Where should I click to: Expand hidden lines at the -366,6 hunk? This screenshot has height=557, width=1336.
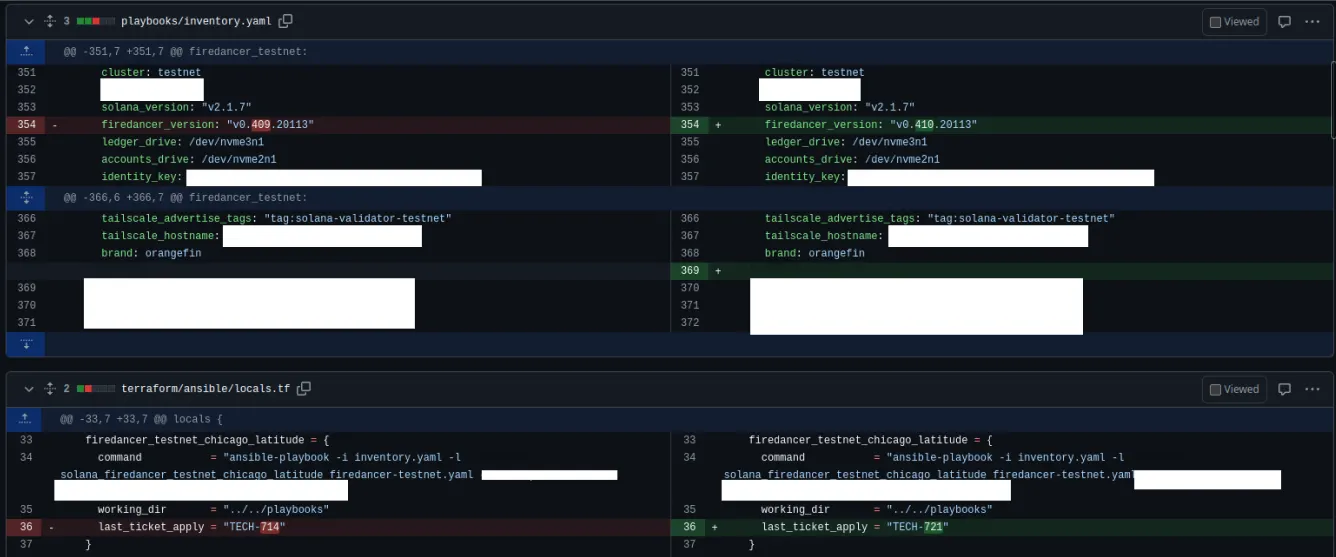tap(26, 198)
